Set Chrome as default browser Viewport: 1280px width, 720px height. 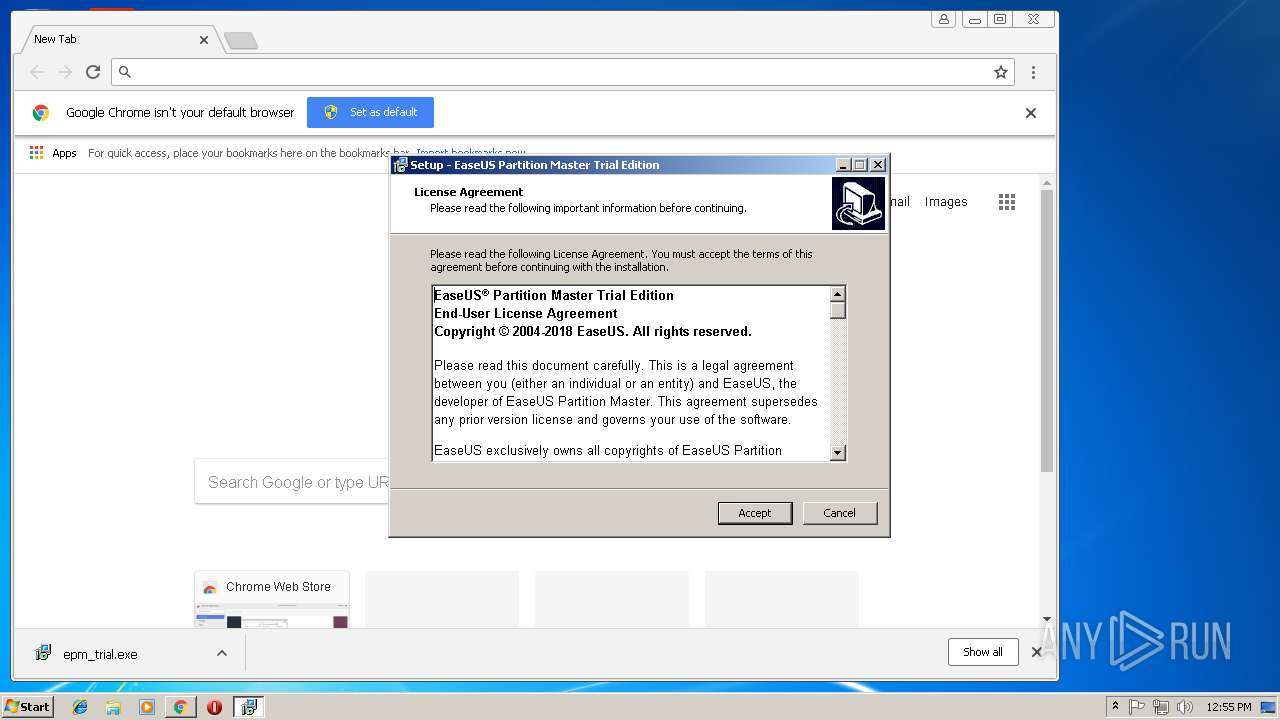(370, 112)
